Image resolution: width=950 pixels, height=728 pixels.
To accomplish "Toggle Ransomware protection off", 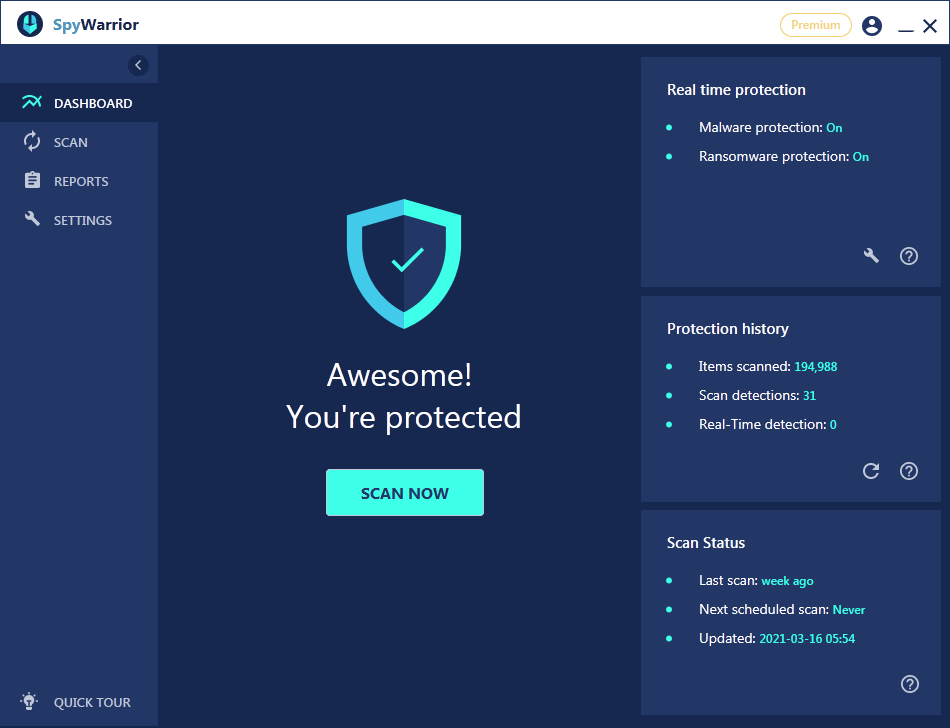I will (x=861, y=156).
